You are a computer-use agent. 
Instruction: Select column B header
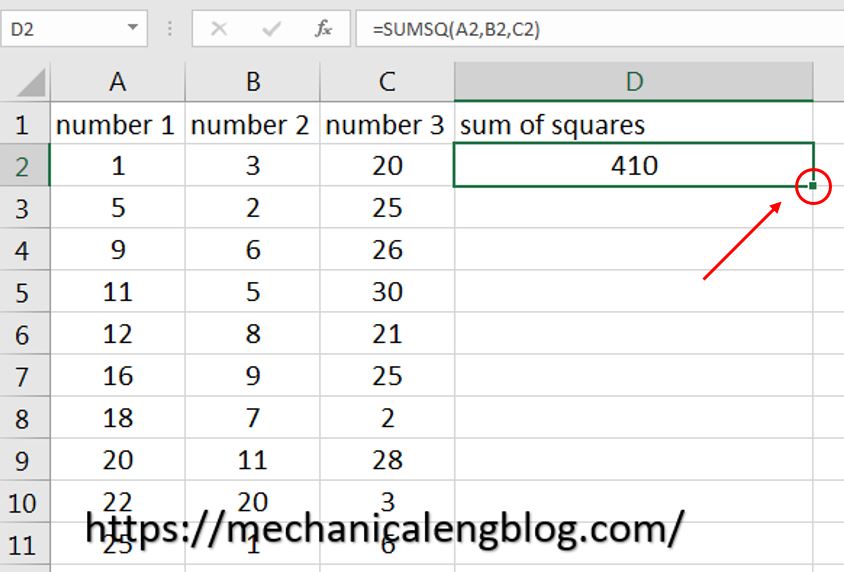pos(252,82)
